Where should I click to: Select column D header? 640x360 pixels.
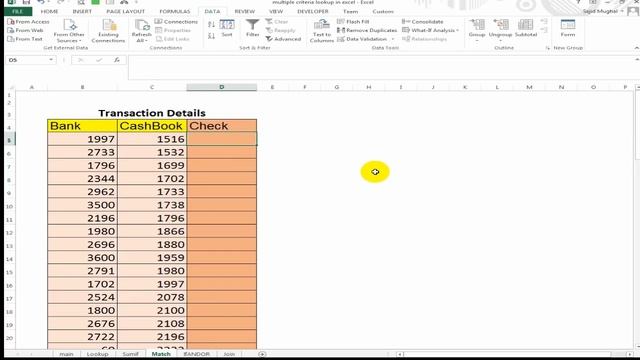[x=222, y=87]
